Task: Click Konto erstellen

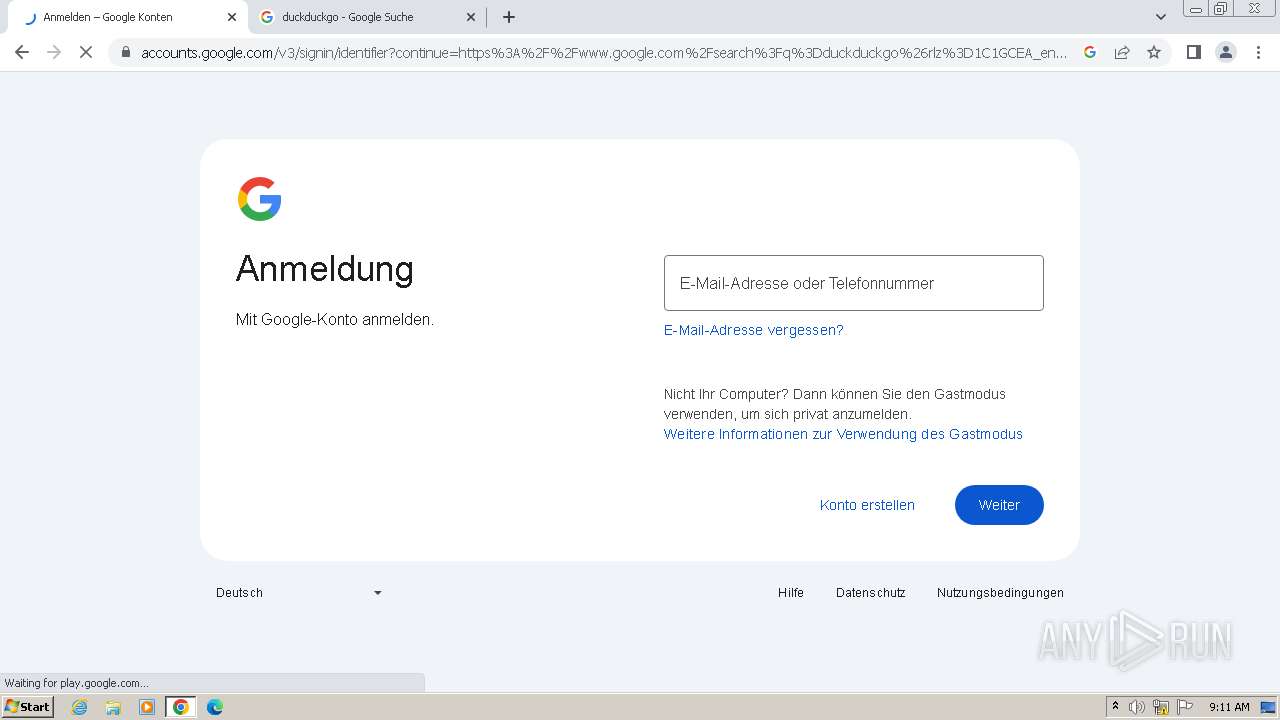Action: [x=867, y=505]
